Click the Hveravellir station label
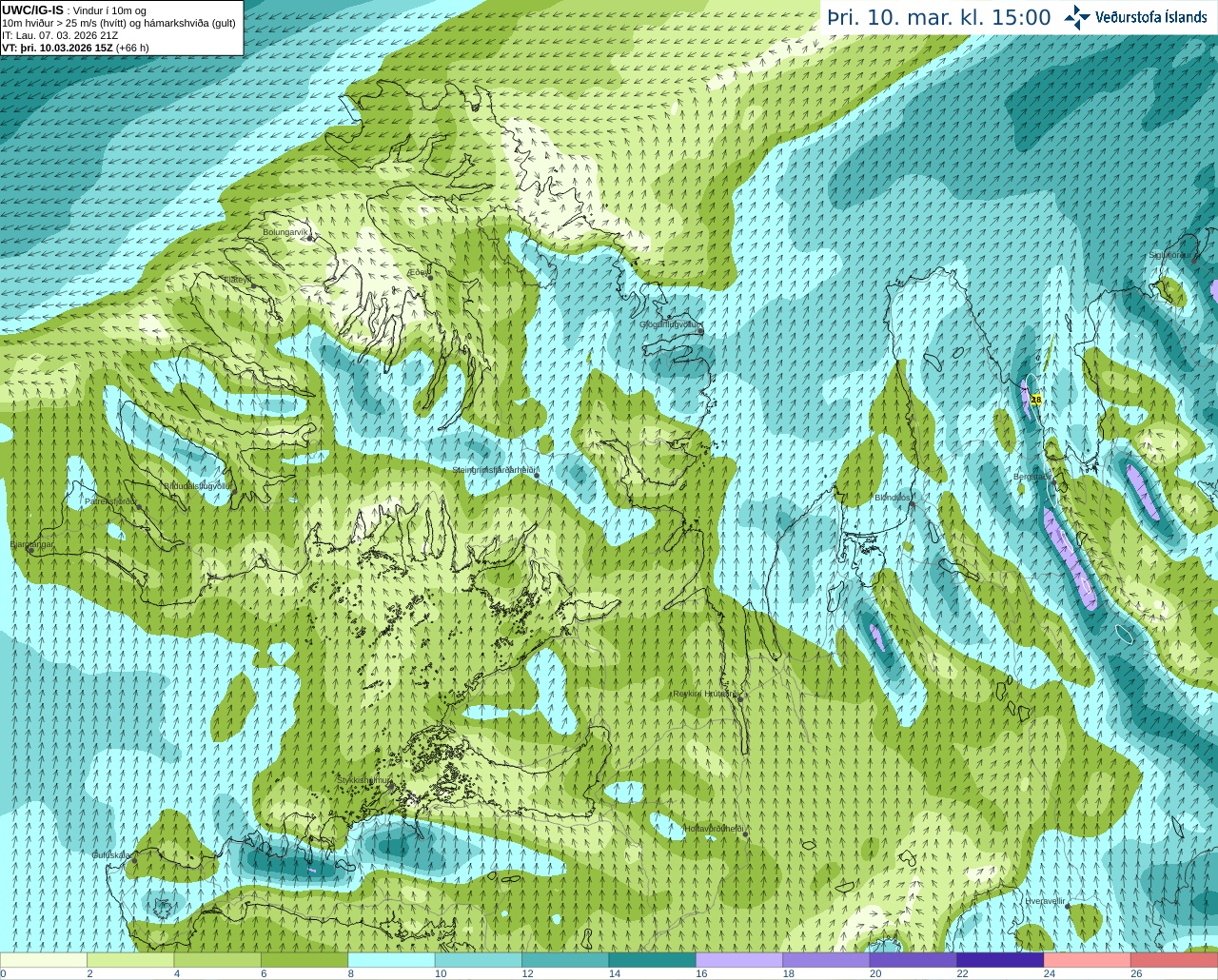The width and height of the screenshot is (1218, 980). pyautogui.click(x=1045, y=901)
